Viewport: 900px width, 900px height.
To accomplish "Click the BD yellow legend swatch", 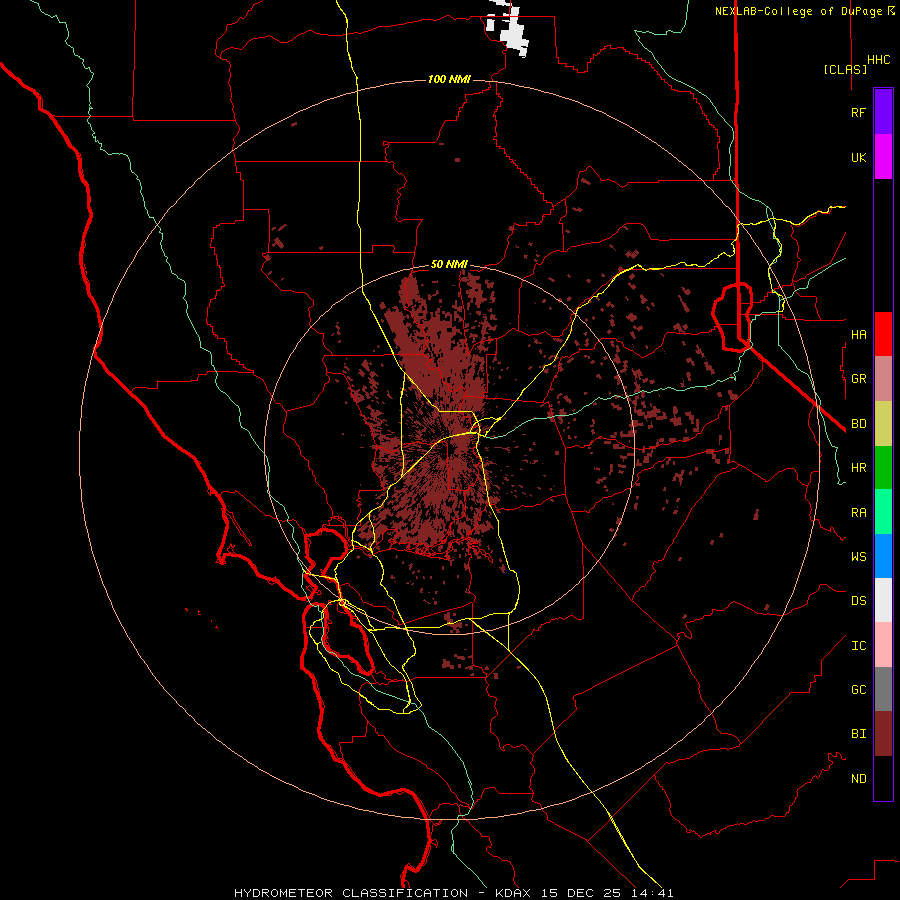I will point(883,424).
